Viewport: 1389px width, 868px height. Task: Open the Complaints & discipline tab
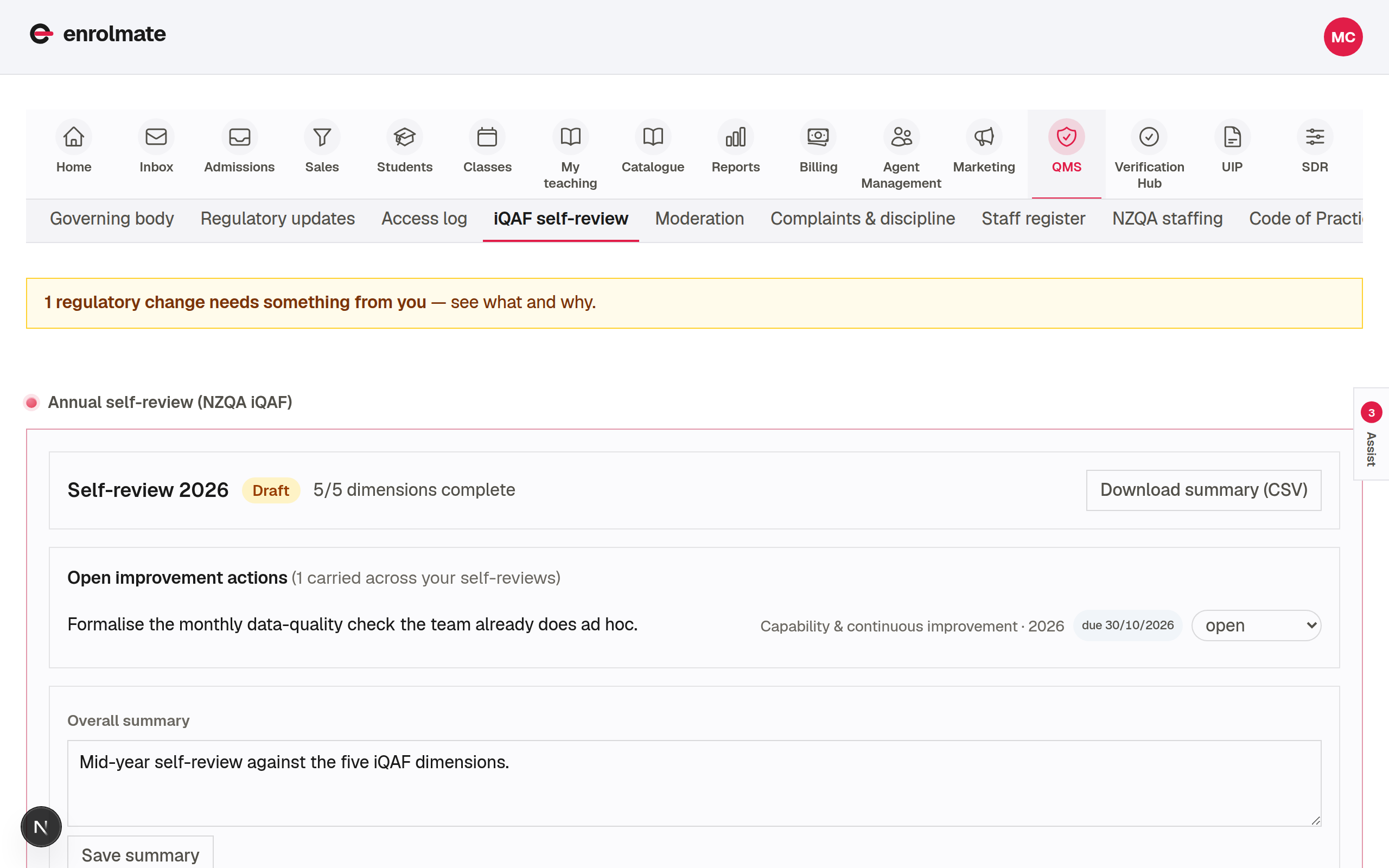(x=863, y=219)
